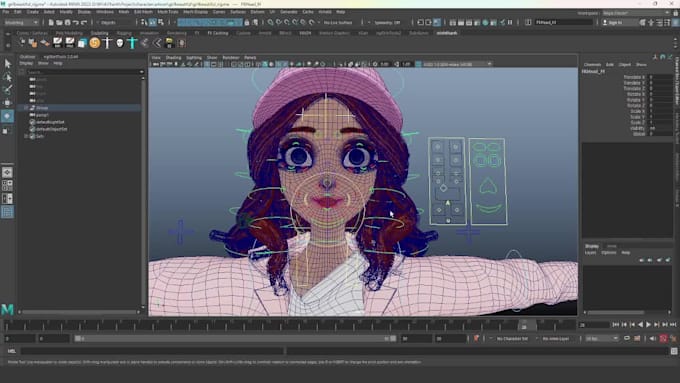
Task: Switch to the four-view pane layout
Action: tap(7, 185)
